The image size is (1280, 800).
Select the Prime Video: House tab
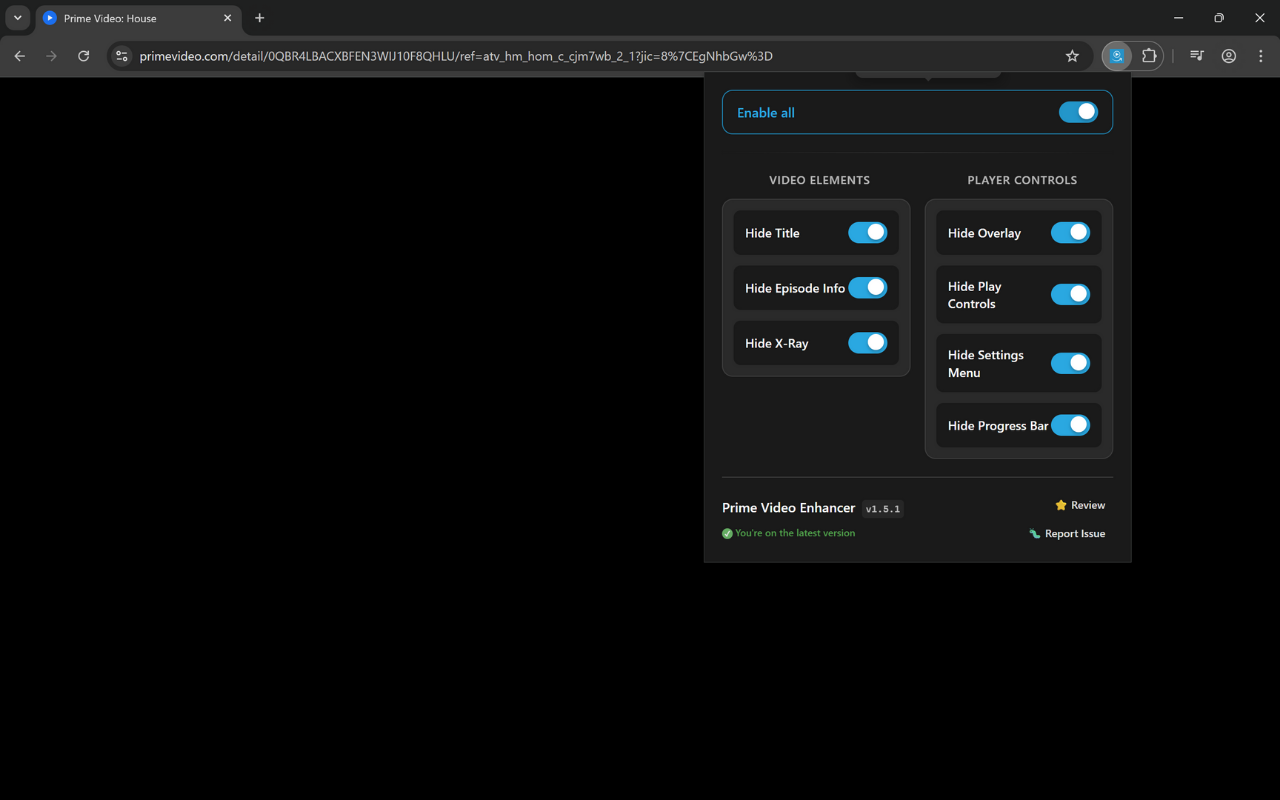coord(138,18)
